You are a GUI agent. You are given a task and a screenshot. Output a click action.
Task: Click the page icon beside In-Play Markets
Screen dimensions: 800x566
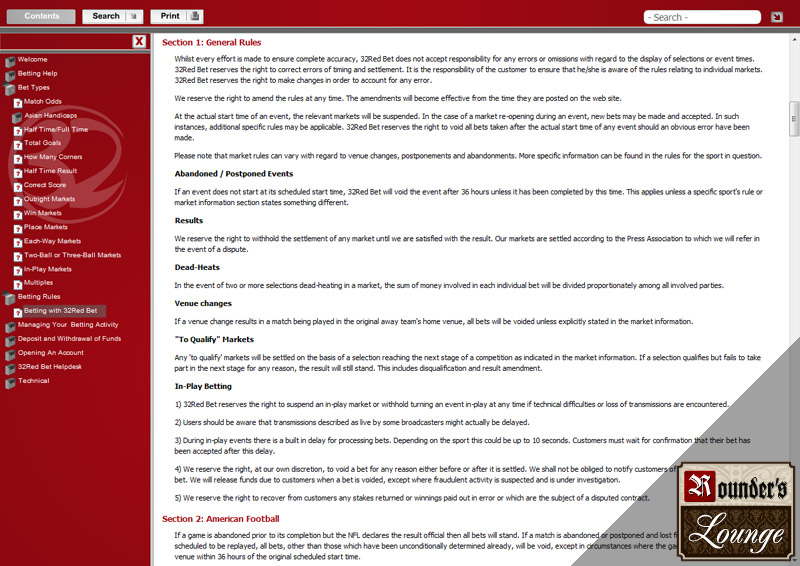tap(17, 272)
